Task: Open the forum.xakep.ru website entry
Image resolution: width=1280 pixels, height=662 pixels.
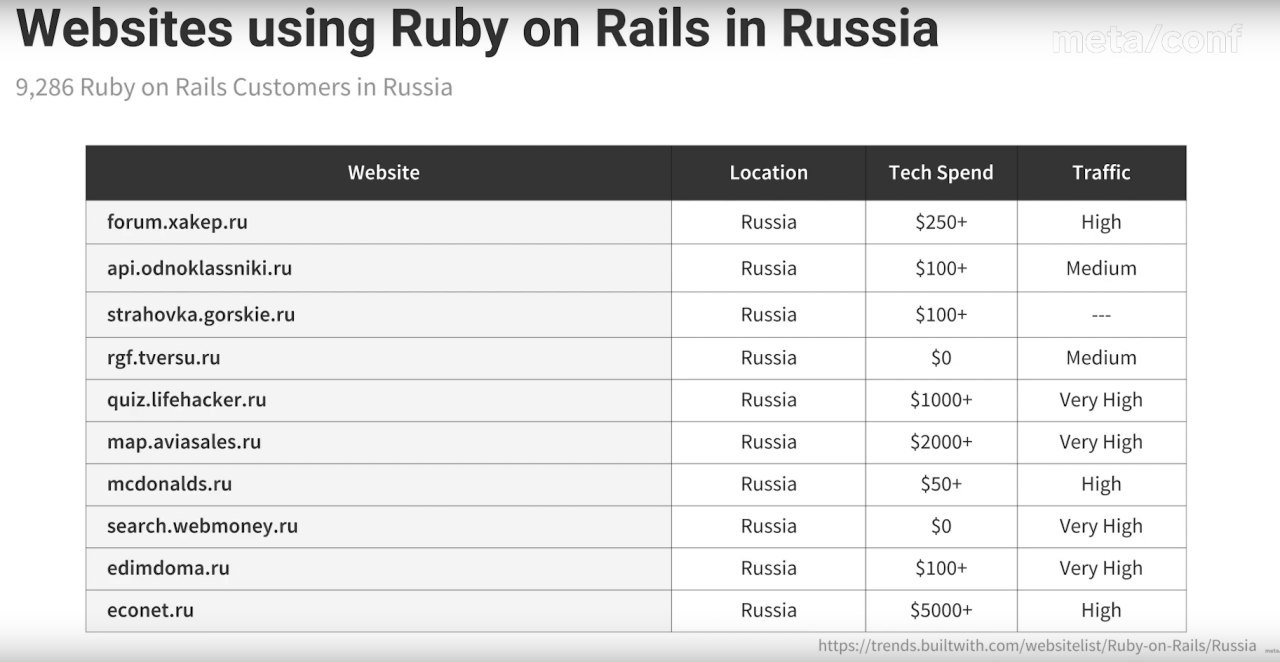Action: [x=177, y=222]
